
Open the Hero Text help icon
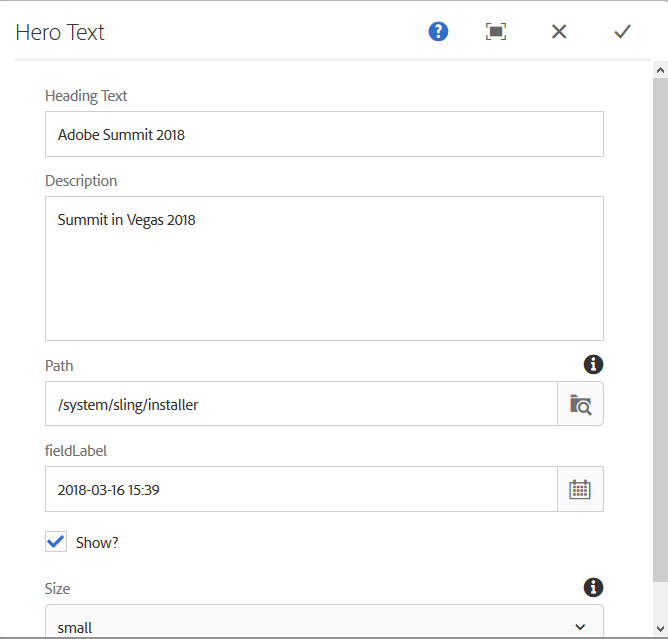pos(438,32)
